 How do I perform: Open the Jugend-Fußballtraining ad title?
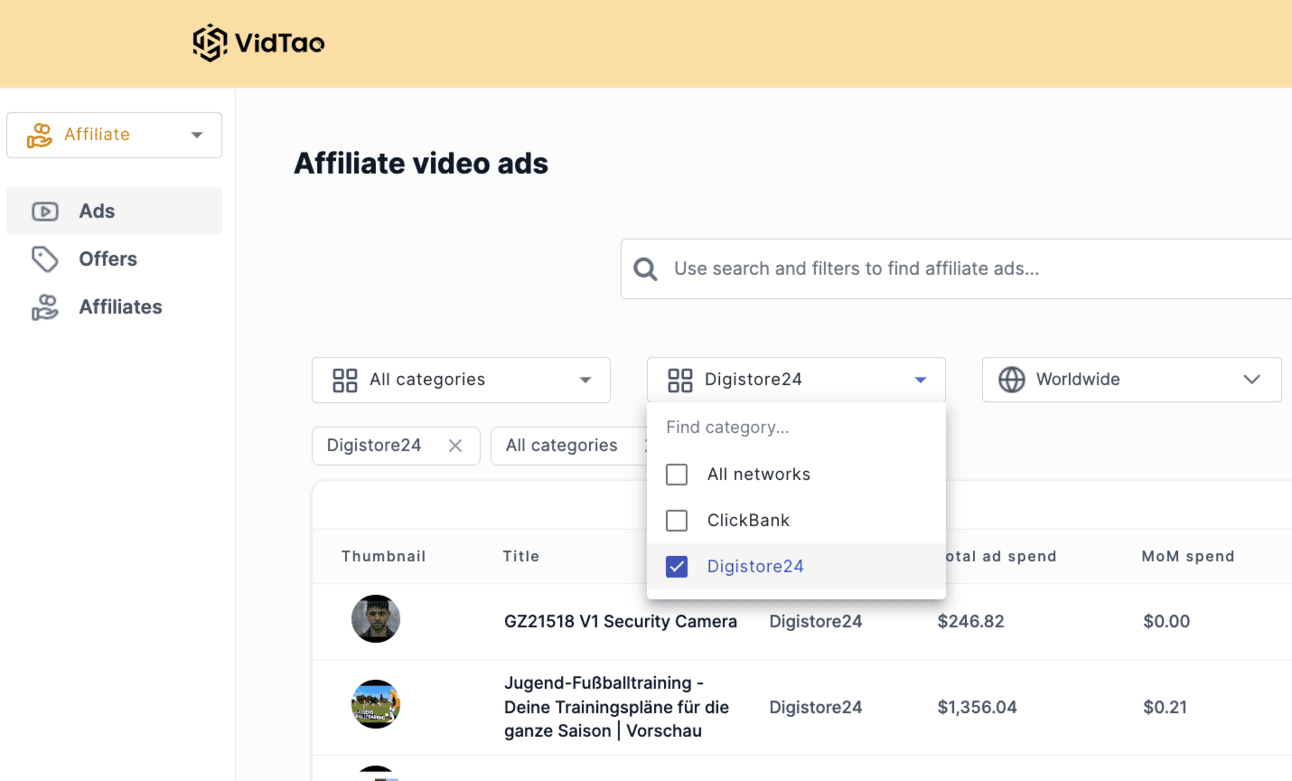tap(617, 707)
